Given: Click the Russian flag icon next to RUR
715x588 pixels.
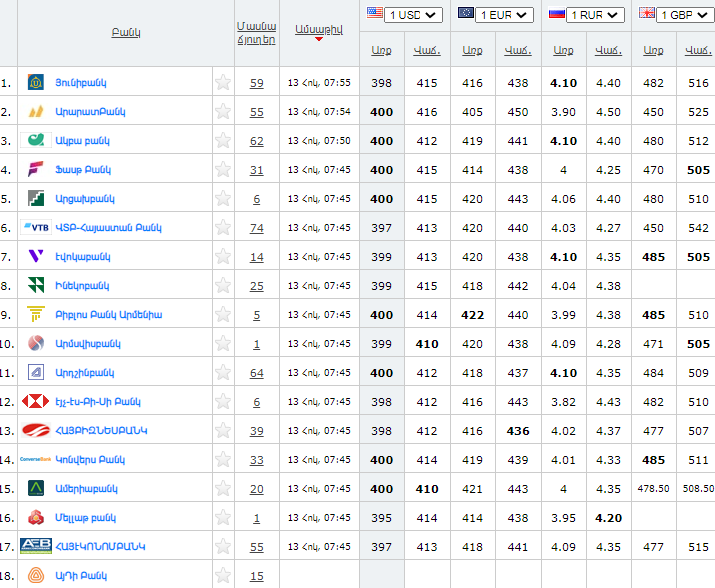Looking at the screenshot, I should [557, 12].
